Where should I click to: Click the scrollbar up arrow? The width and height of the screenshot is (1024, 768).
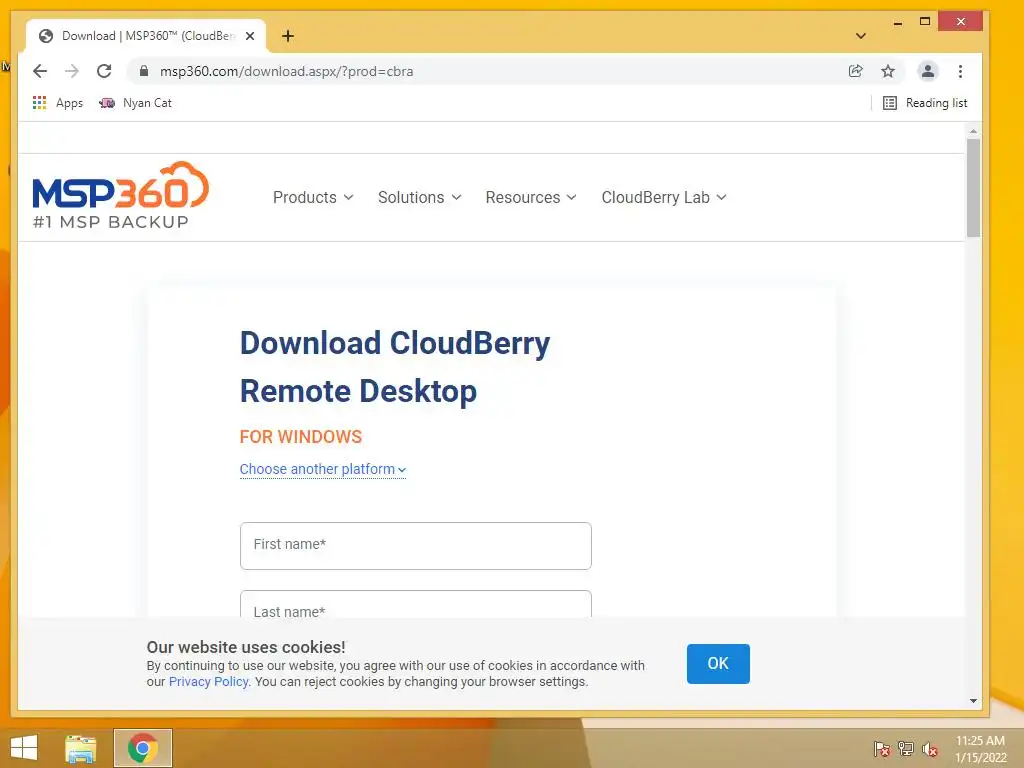pos(973,131)
